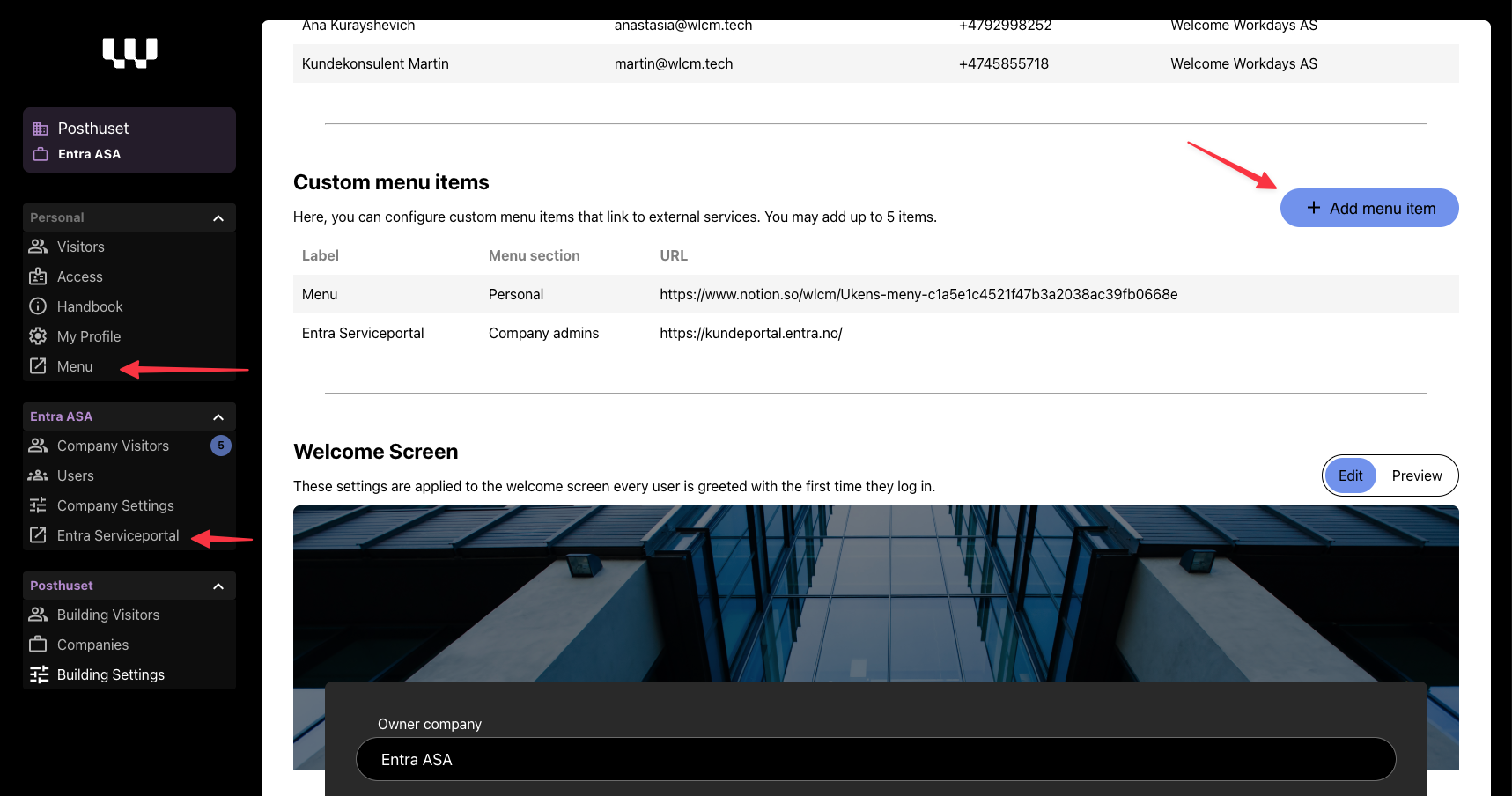The image size is (1512, 796).
Task: Click the My Profile gear icon
Action: 38,336
